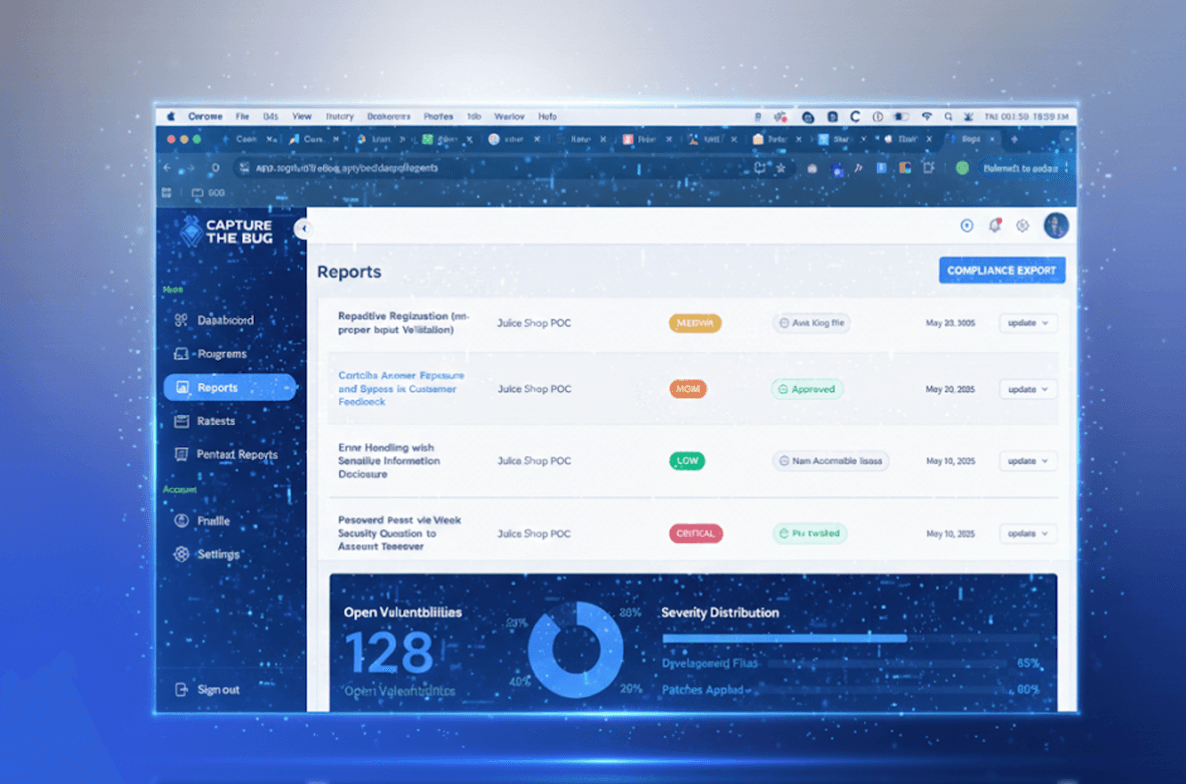The width and height of the screenshot is (1186, 784).
Task: Click the status chip in the first report row
Action: pyautogui.click(x=811, y=323)
